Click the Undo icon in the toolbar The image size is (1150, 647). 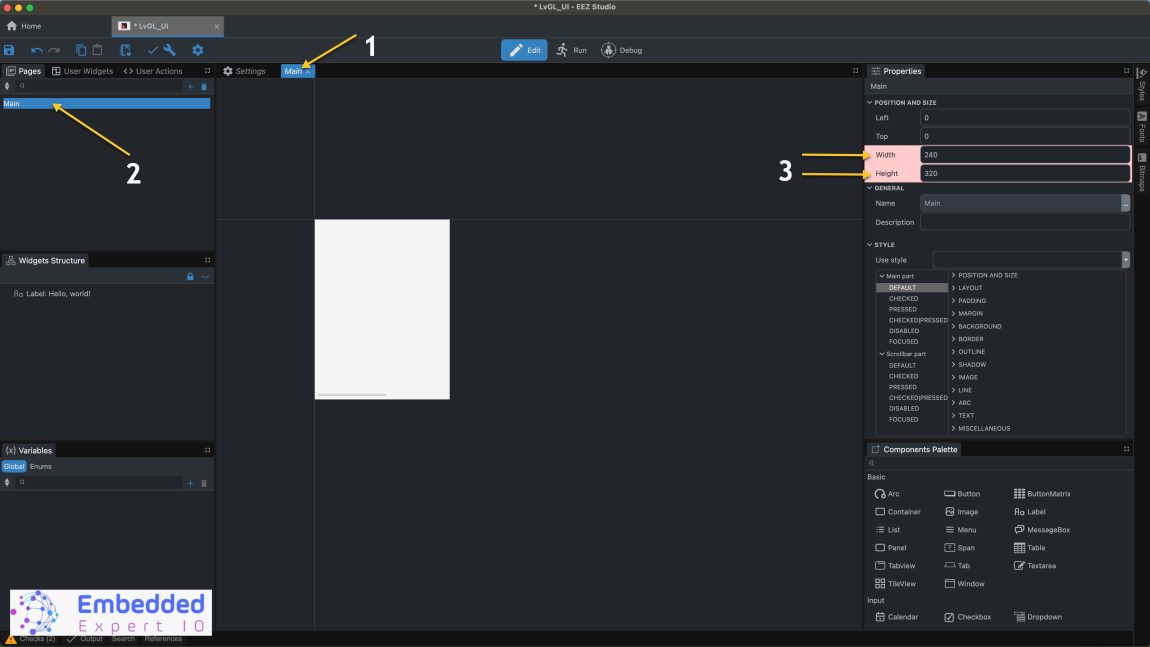click(36, 49)
